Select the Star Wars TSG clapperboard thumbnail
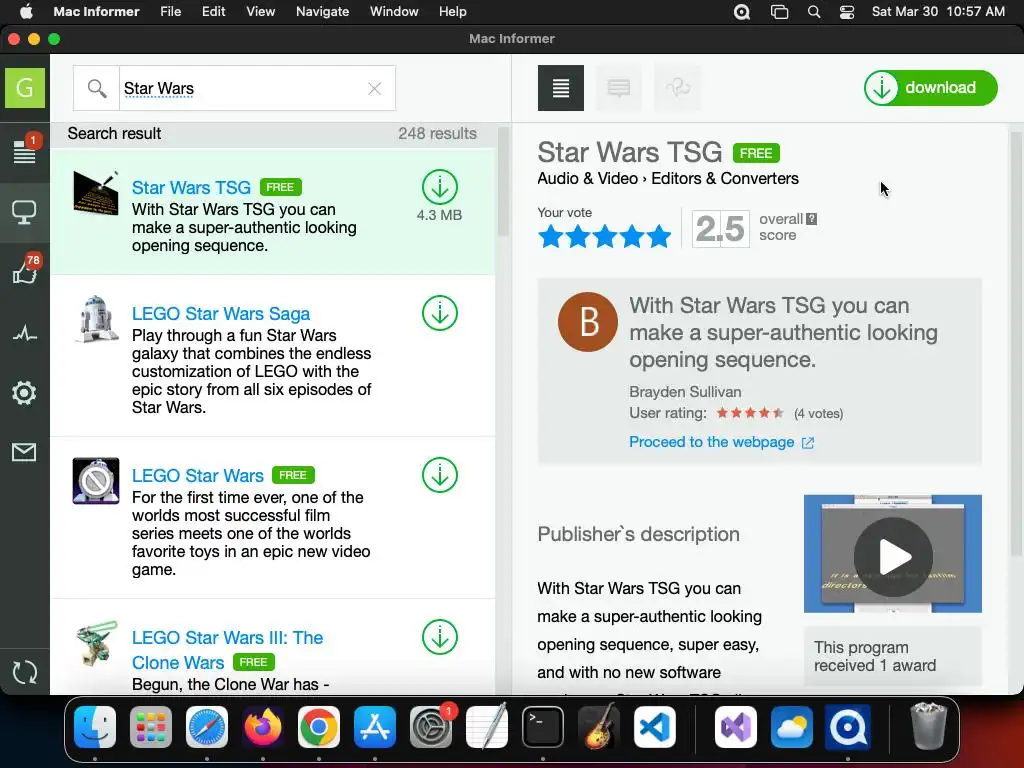This screenshot has width=1024, height=768. 96,193
